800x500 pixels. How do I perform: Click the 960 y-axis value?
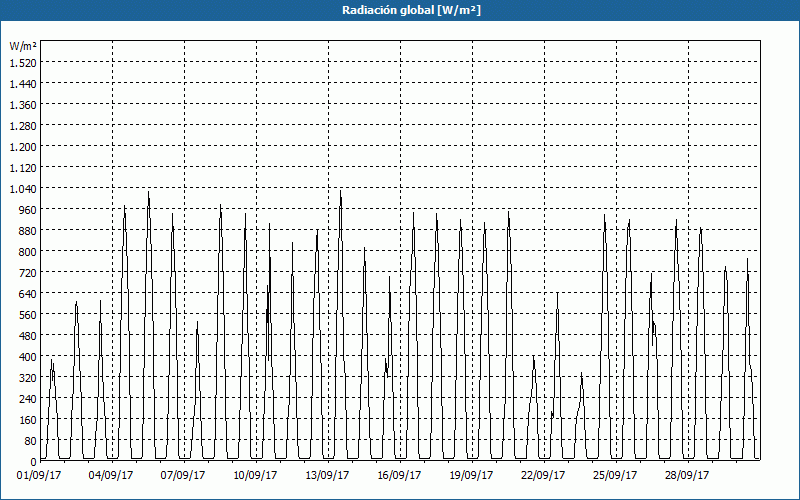[x=28, y=210]
